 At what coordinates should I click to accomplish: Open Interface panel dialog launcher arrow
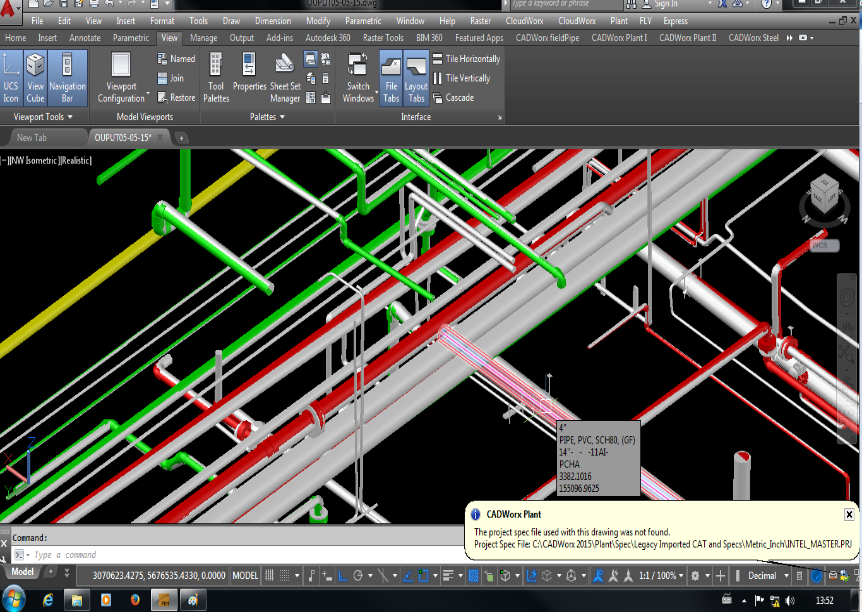pos(500,117)
